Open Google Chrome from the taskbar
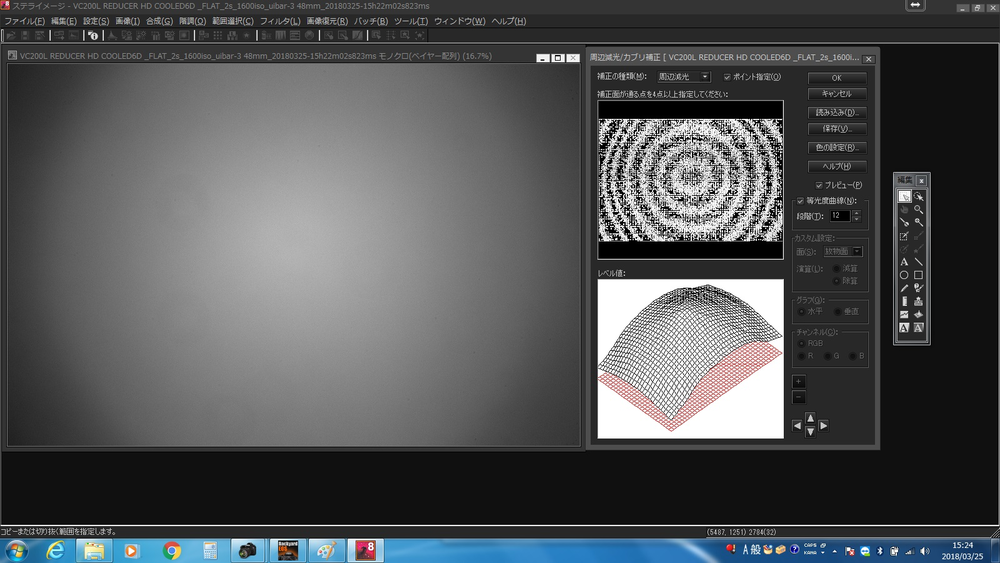The width and height of the screenshot is (1000, 563). click(x=172, y=551)
